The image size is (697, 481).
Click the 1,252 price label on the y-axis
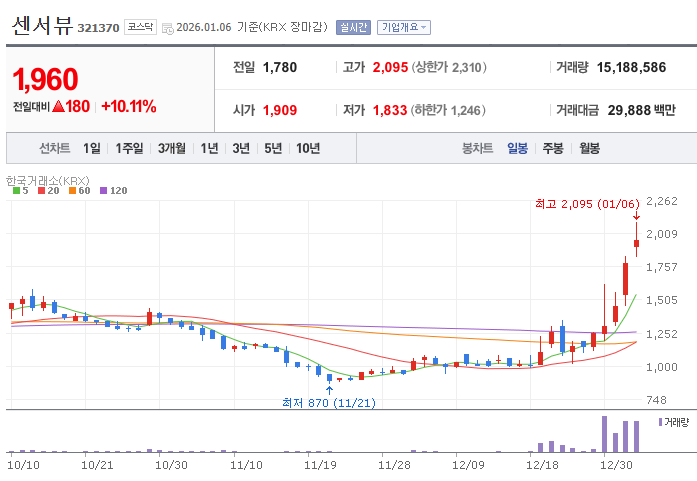coord(662,334)
